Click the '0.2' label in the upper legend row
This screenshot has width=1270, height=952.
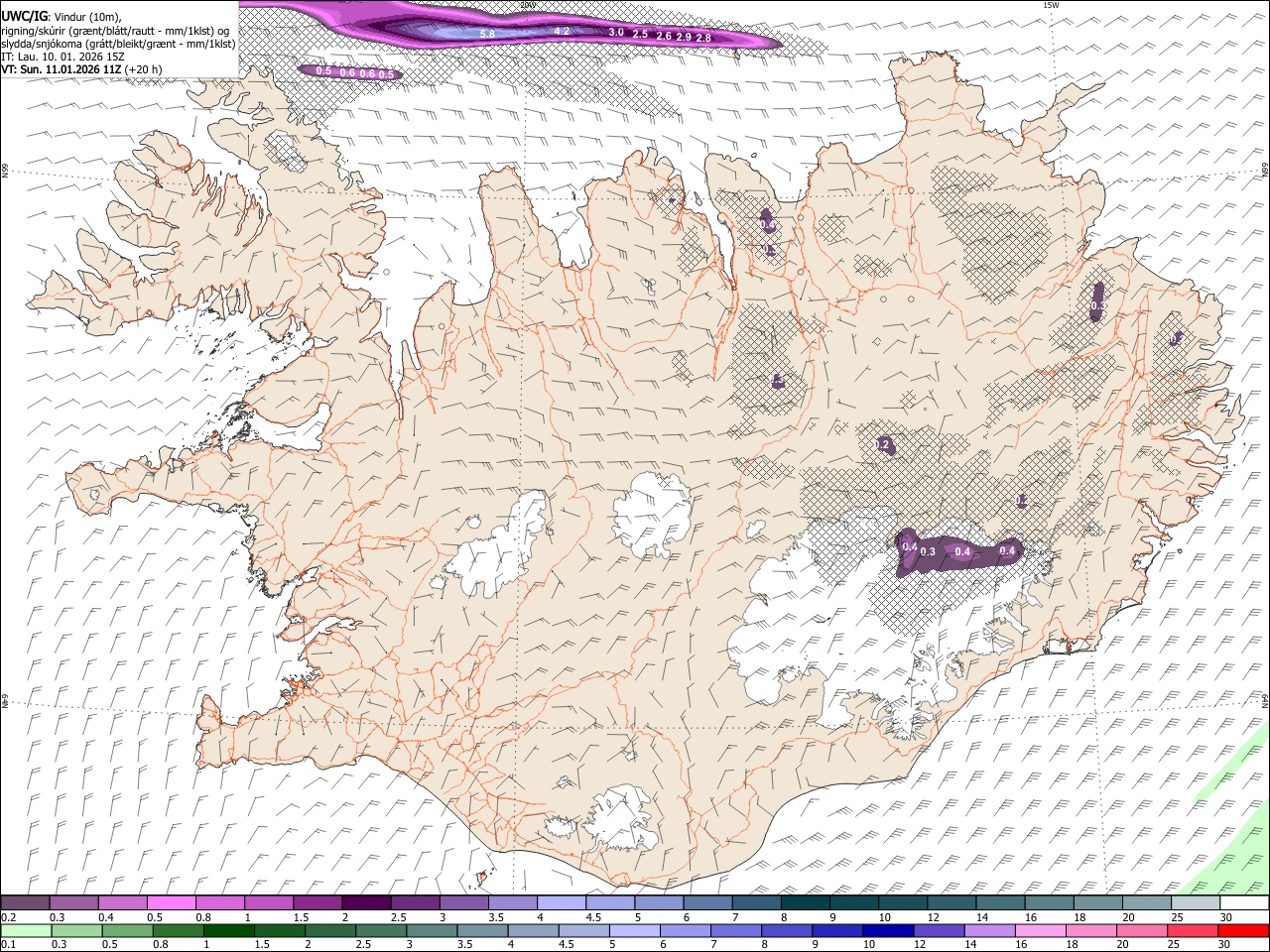click(7, 917)
